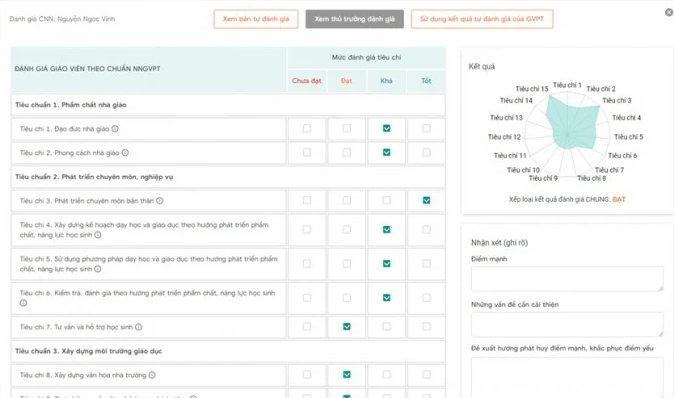
Task: Click Xem thủ trưởng đánh giá button
Action: [355, 19]
